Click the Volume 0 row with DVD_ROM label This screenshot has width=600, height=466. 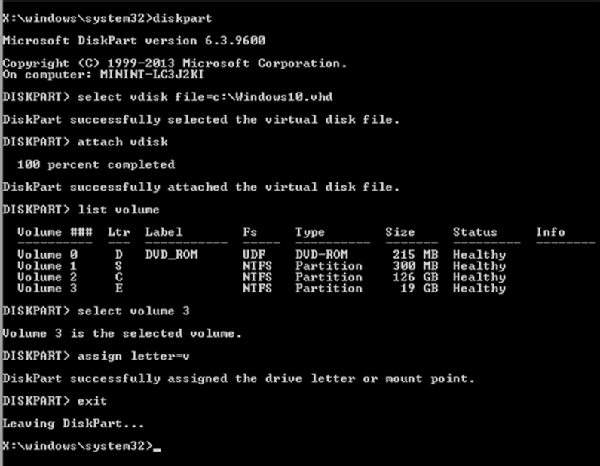coord(261,255)
